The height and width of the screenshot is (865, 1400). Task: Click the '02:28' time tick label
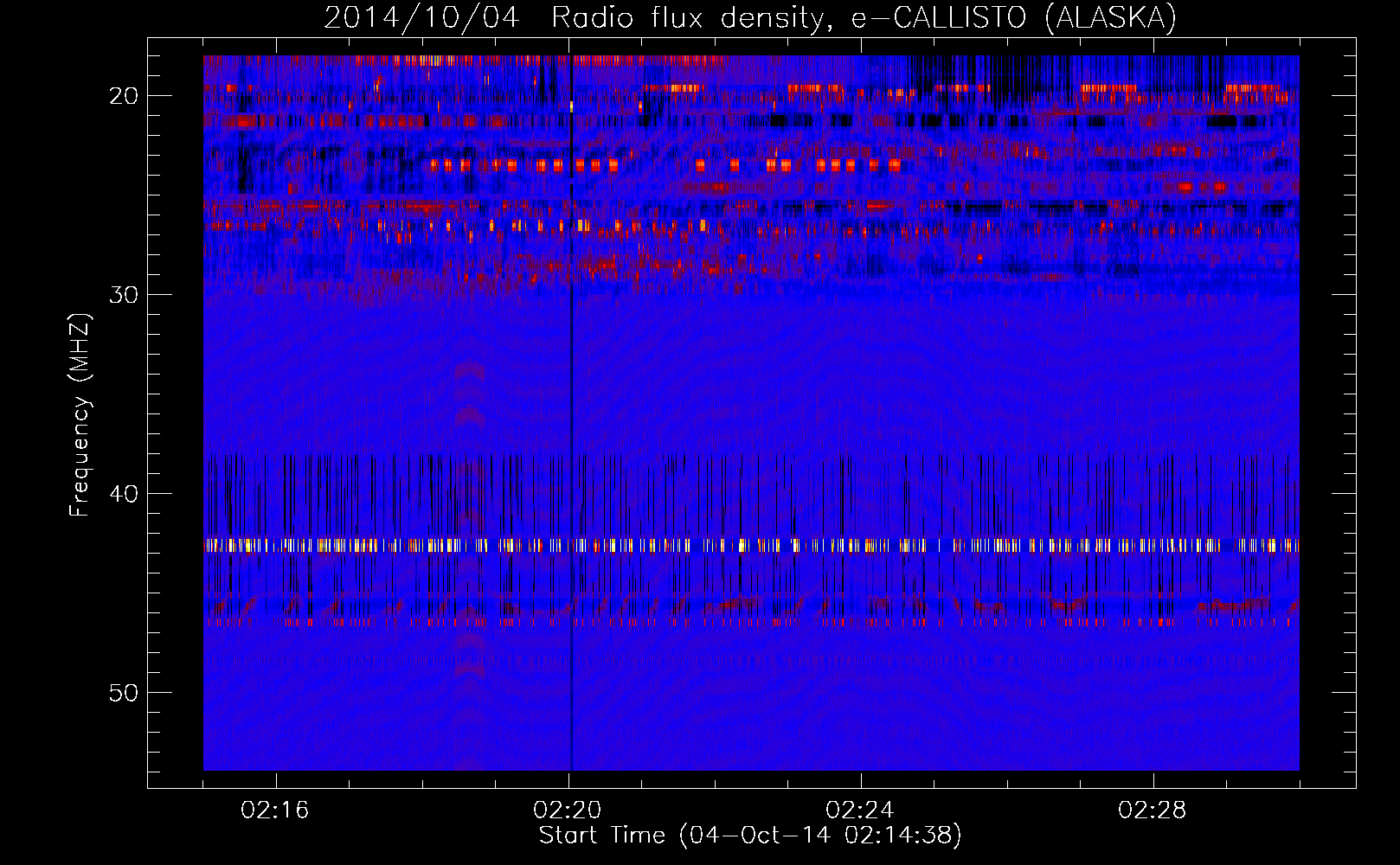tap(1153, 811)
